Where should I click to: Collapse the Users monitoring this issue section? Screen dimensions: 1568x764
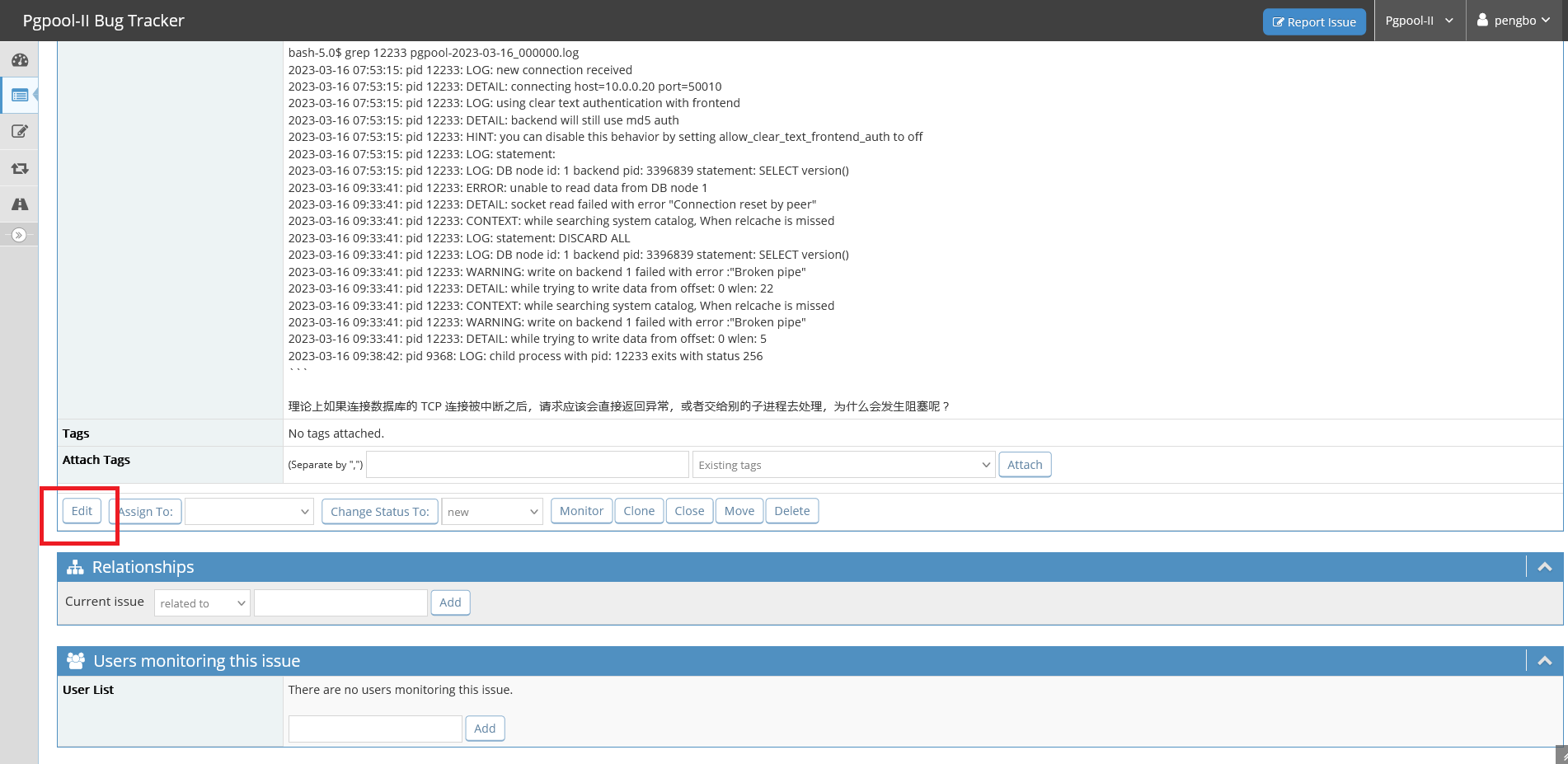click(x=1544, y=661)
